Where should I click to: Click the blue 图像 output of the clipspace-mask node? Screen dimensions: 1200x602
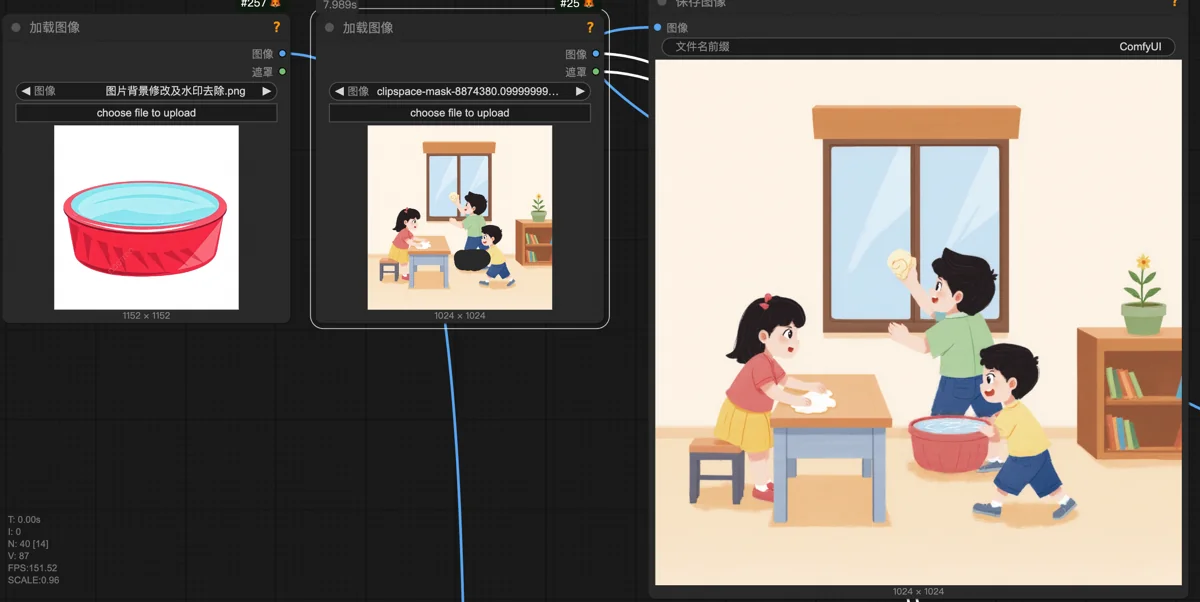(x=596, y=54)
